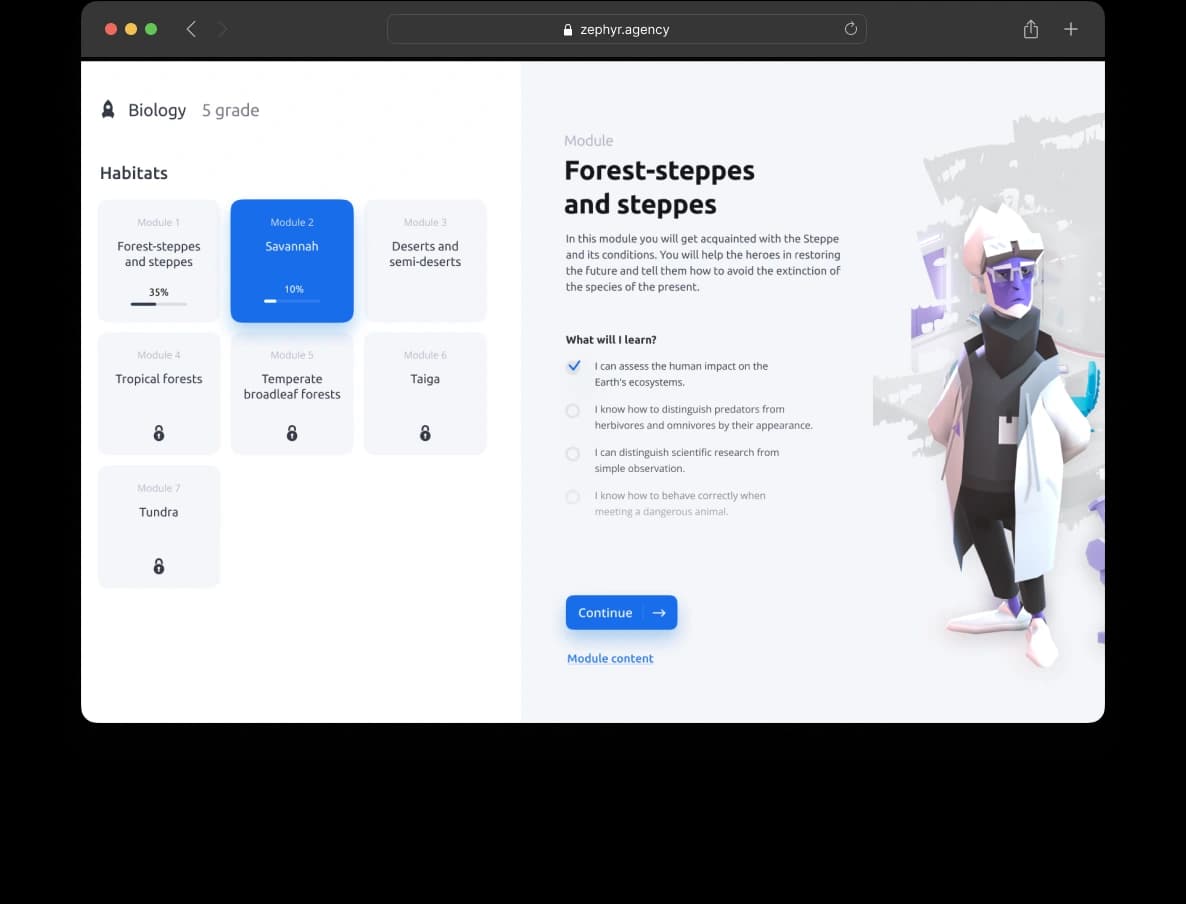Click the lock icon on Taiga module
The width and height of the screenshot is (1186, 904).
tap(425, 433)
